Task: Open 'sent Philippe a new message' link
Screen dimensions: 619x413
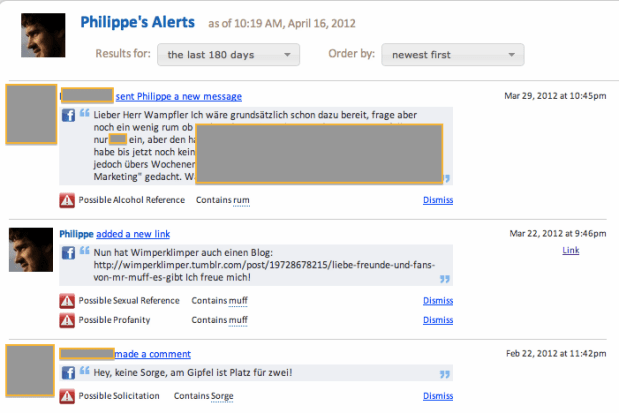Action: [179, 96]
